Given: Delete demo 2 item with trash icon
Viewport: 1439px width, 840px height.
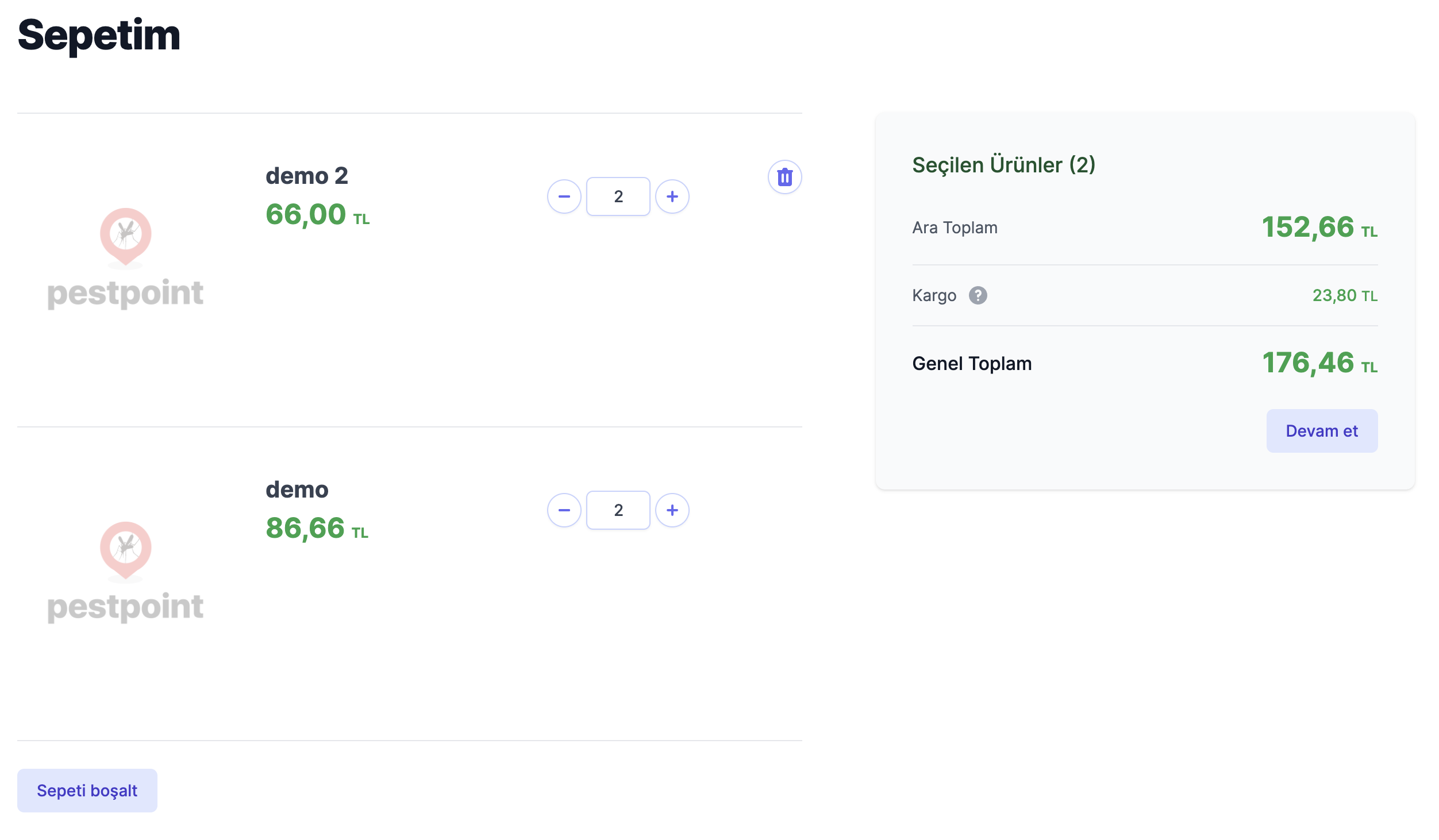Looking at the screenshot, I should 784,177.
